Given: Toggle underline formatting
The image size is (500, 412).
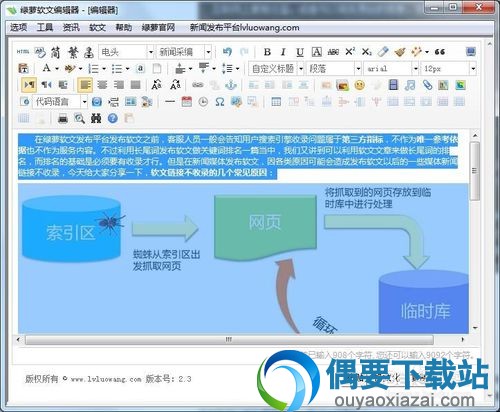Looking at the screenshot, I should click(300, 52).
